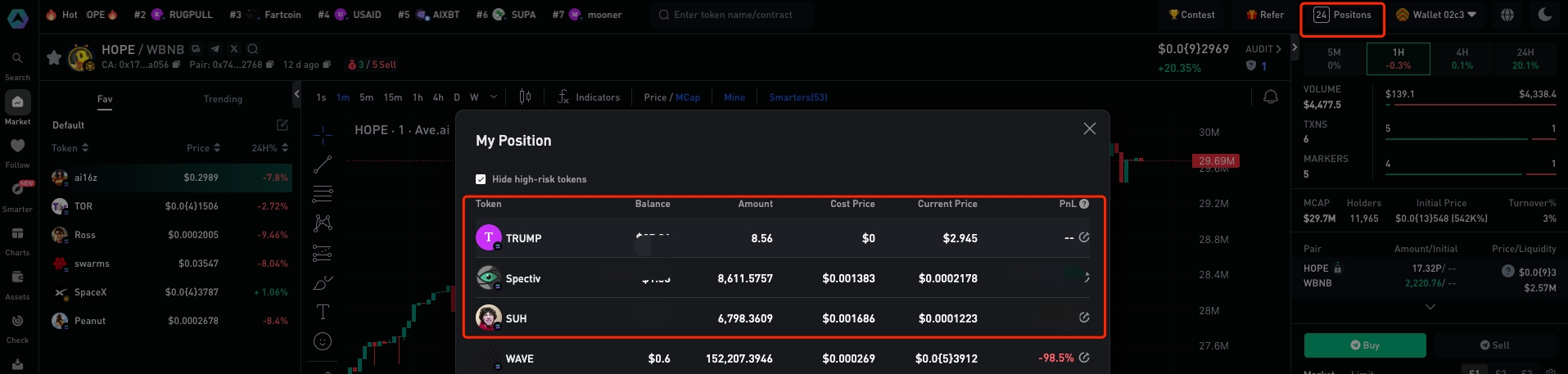Viewport: 1568px width, 374px height.
Task: Toggle favorite star for HOPE/WBNB
Action: pos(54,57)
